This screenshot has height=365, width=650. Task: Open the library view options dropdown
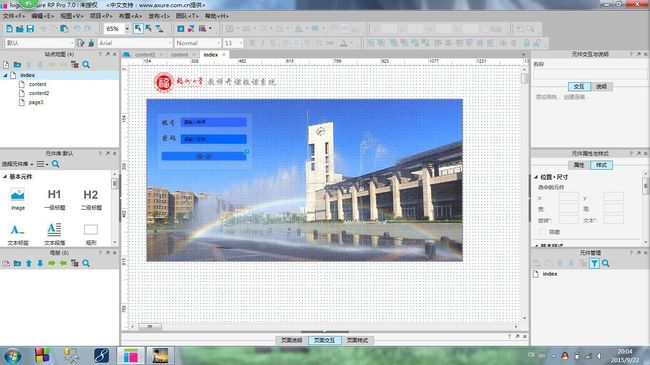(42, 164)
